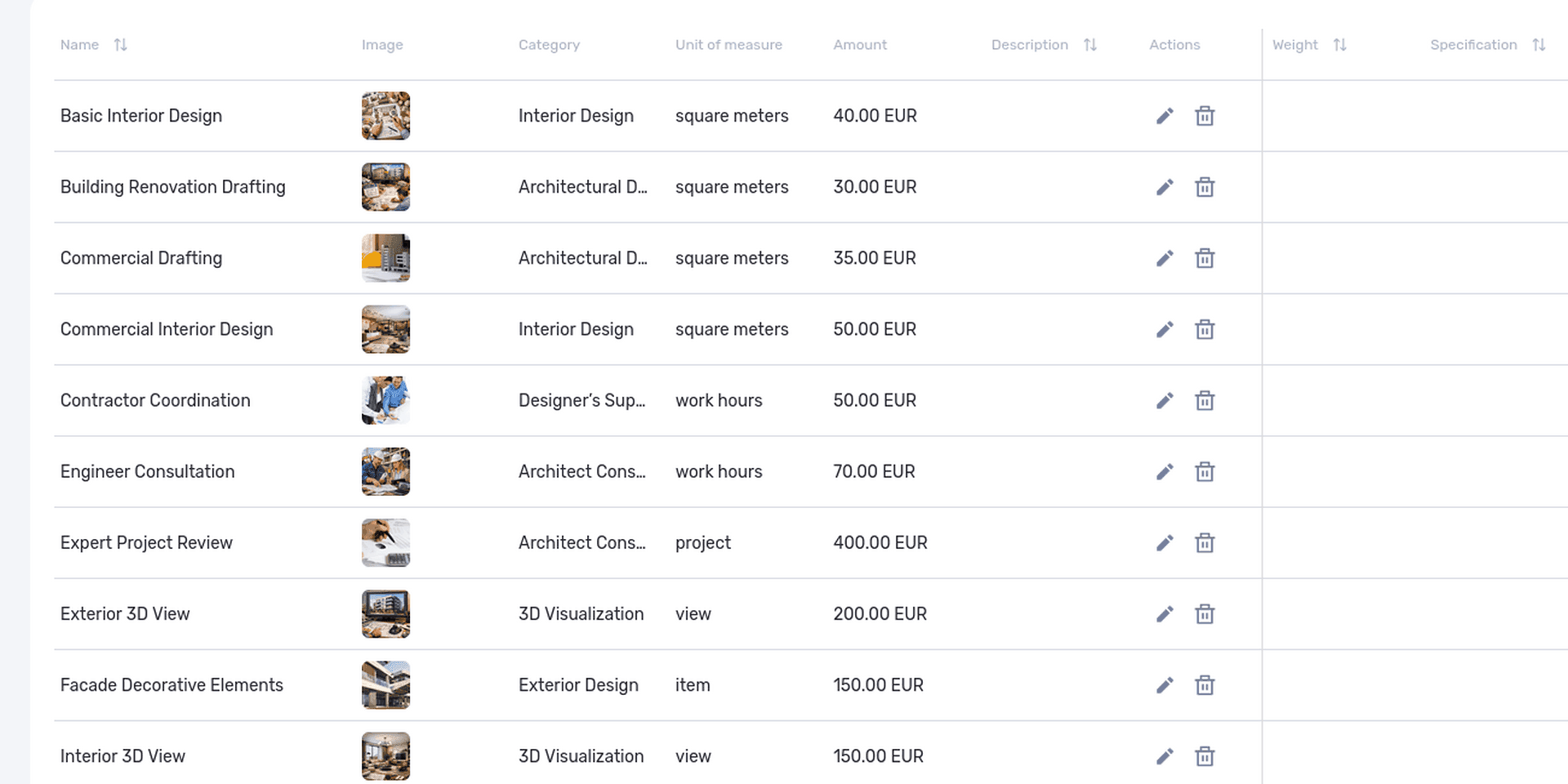Screen dimensions: 1568x784
Task: Edit the Interior 3D View item
Action: coord(1165,755)
